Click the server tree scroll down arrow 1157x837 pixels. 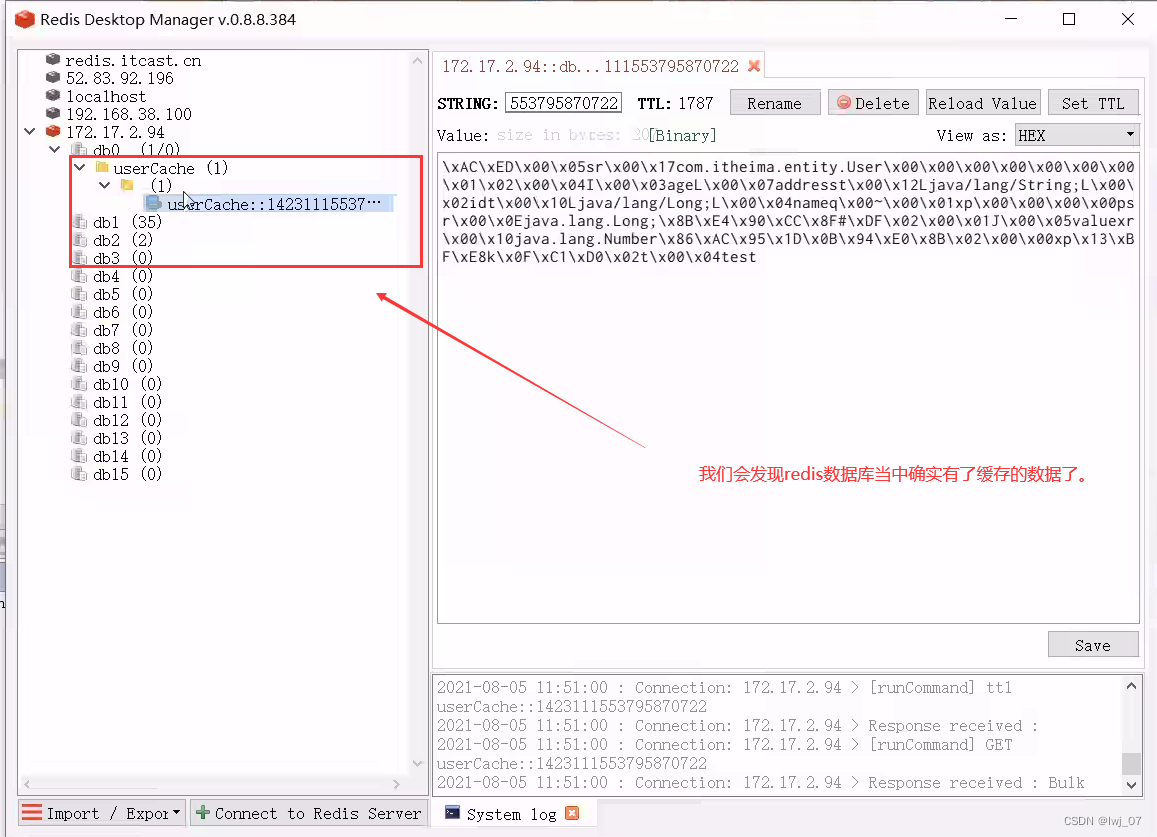tap(418, 763)
